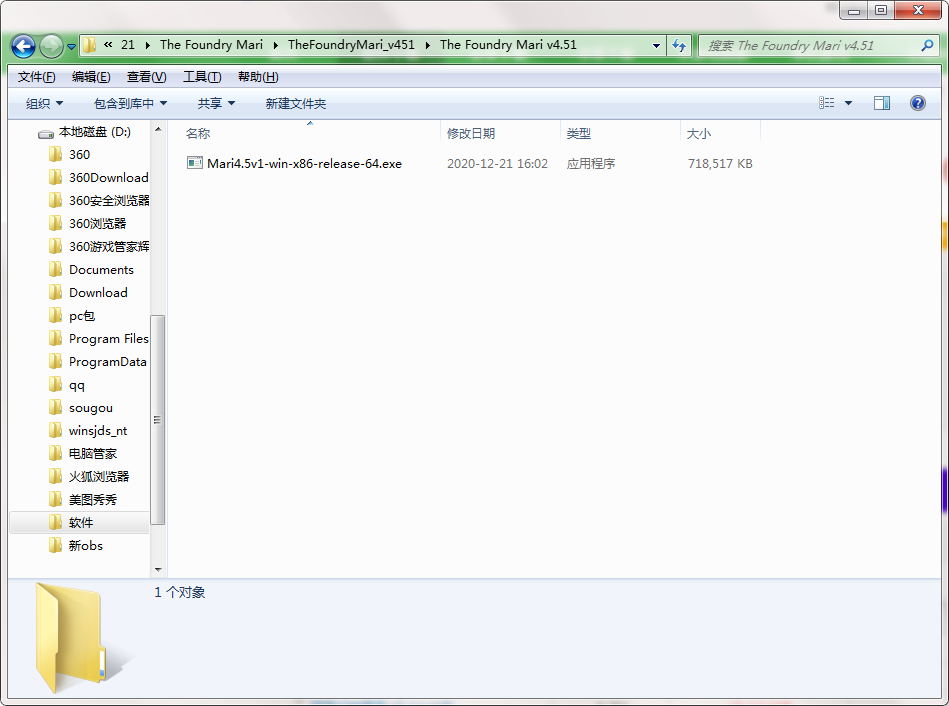Click the 718,517 KB size cell
The width and height of the screenshot is (949, 706).
pyautogui.click(x=720, y=163)
